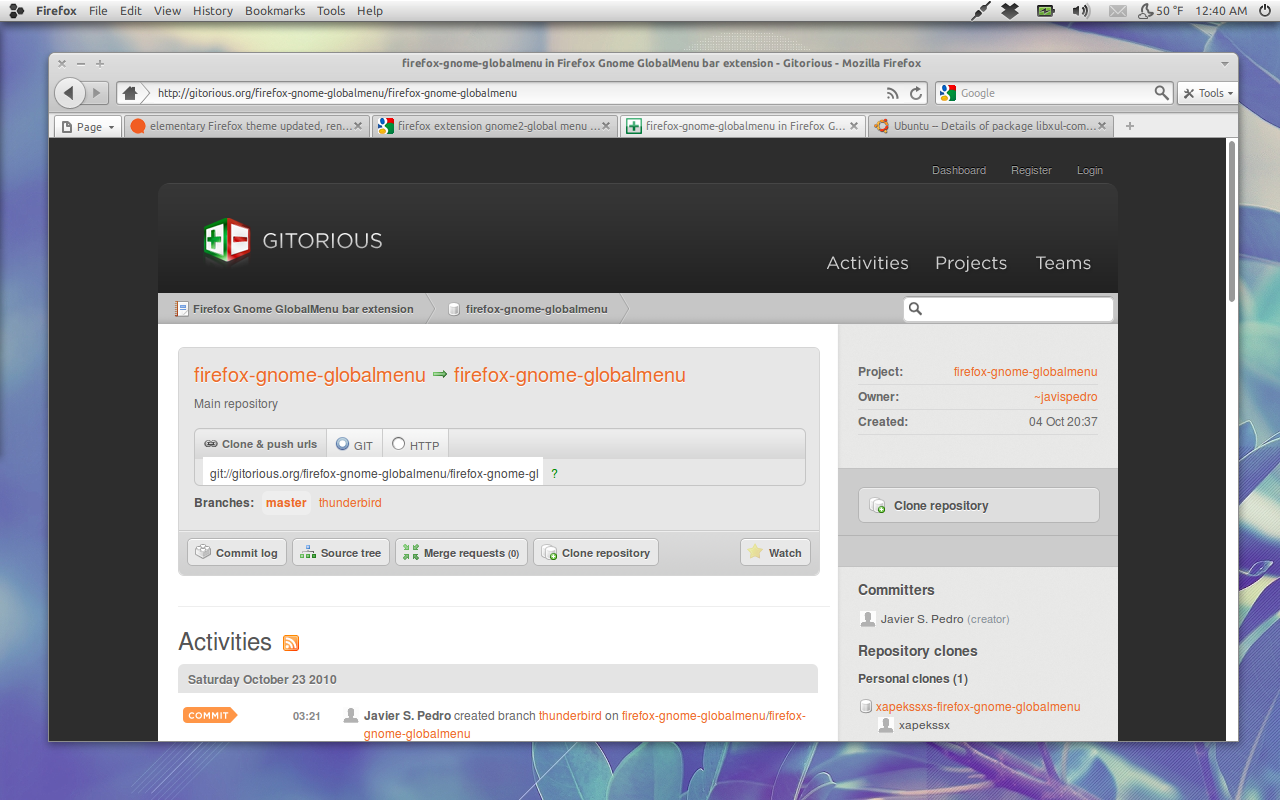Image resolution: width=1280 pixels, height=800 pixels.
Task: Open the File menu
Action: point(98,11)
